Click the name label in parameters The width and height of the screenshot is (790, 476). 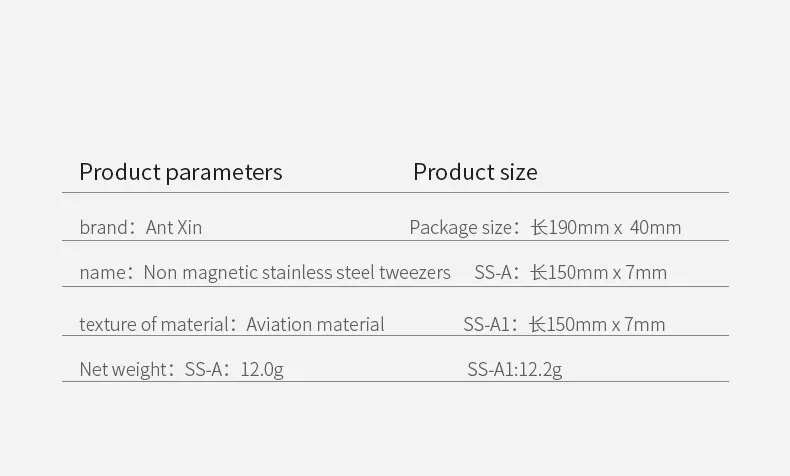coord(103,273)
